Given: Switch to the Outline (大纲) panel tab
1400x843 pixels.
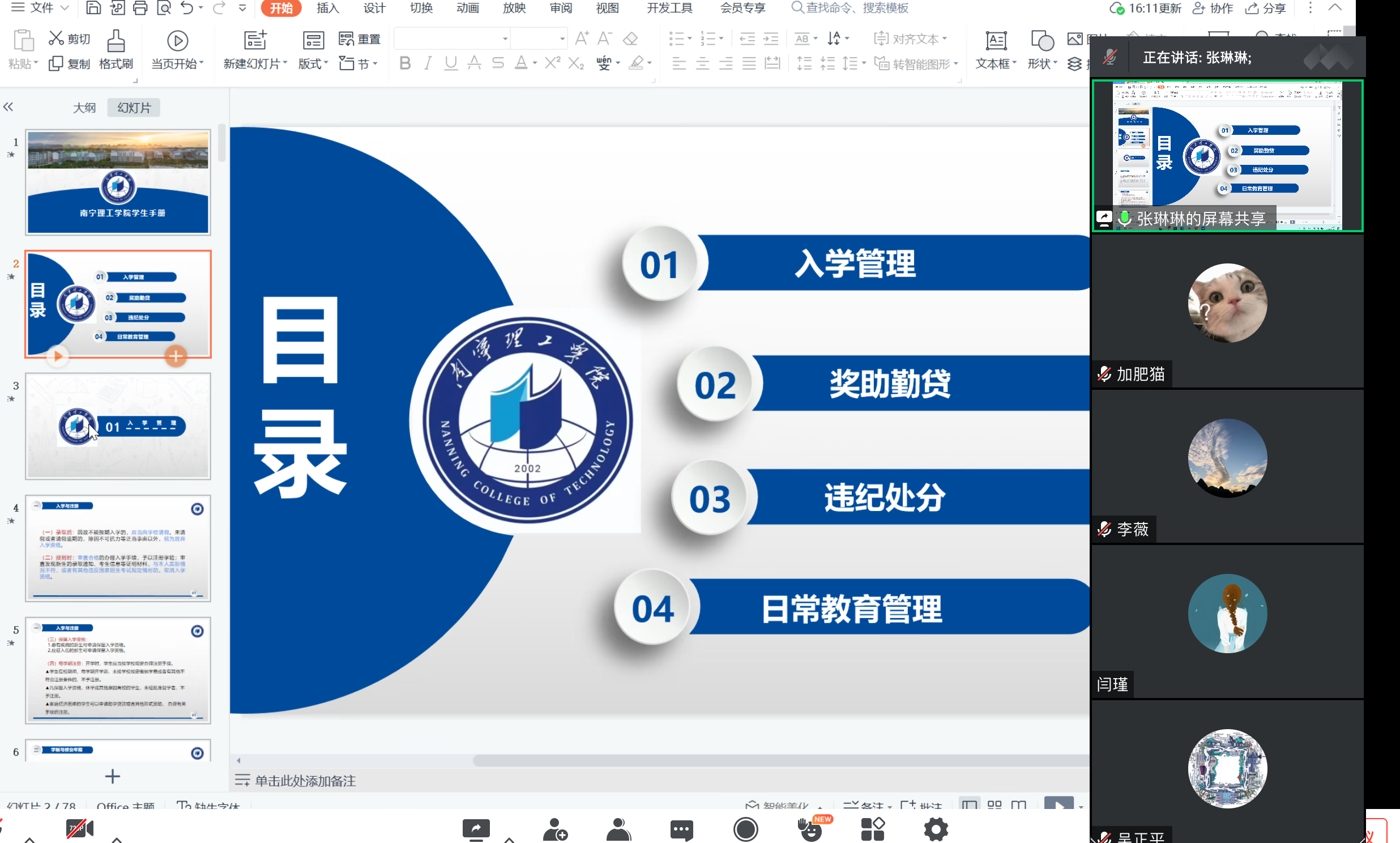Looking at the screenshot, I should click(84, 108).
